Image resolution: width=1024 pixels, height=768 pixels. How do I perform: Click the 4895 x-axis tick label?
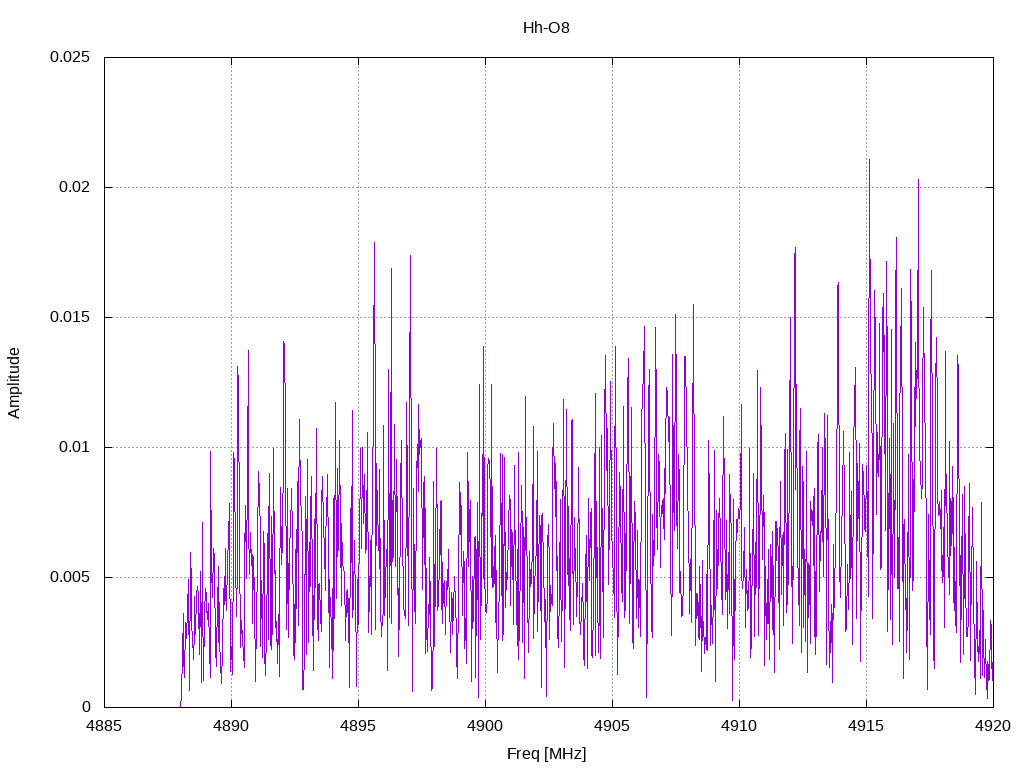[359, 726]
